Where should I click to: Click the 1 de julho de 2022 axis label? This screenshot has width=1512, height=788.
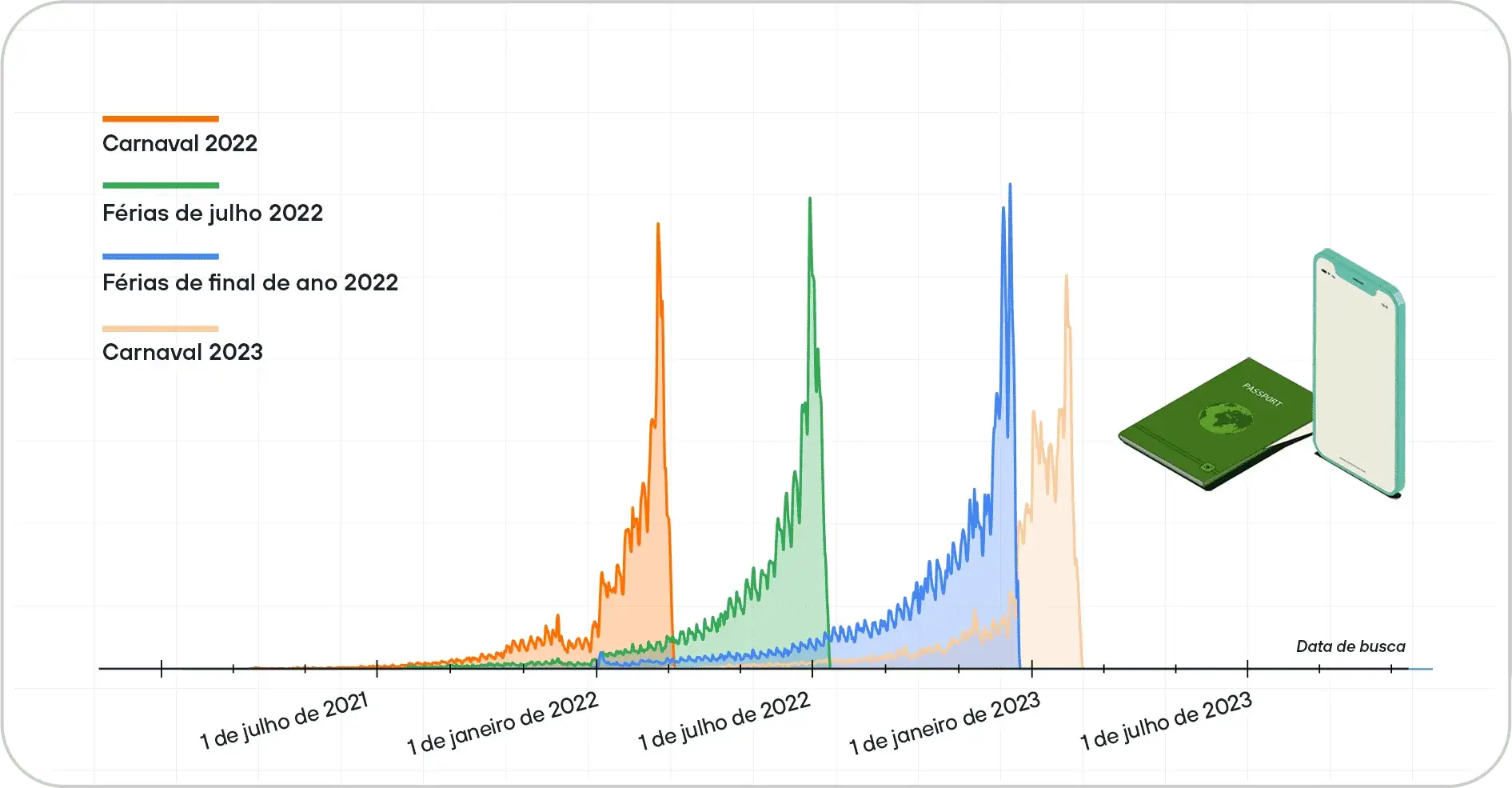[724, 721]
